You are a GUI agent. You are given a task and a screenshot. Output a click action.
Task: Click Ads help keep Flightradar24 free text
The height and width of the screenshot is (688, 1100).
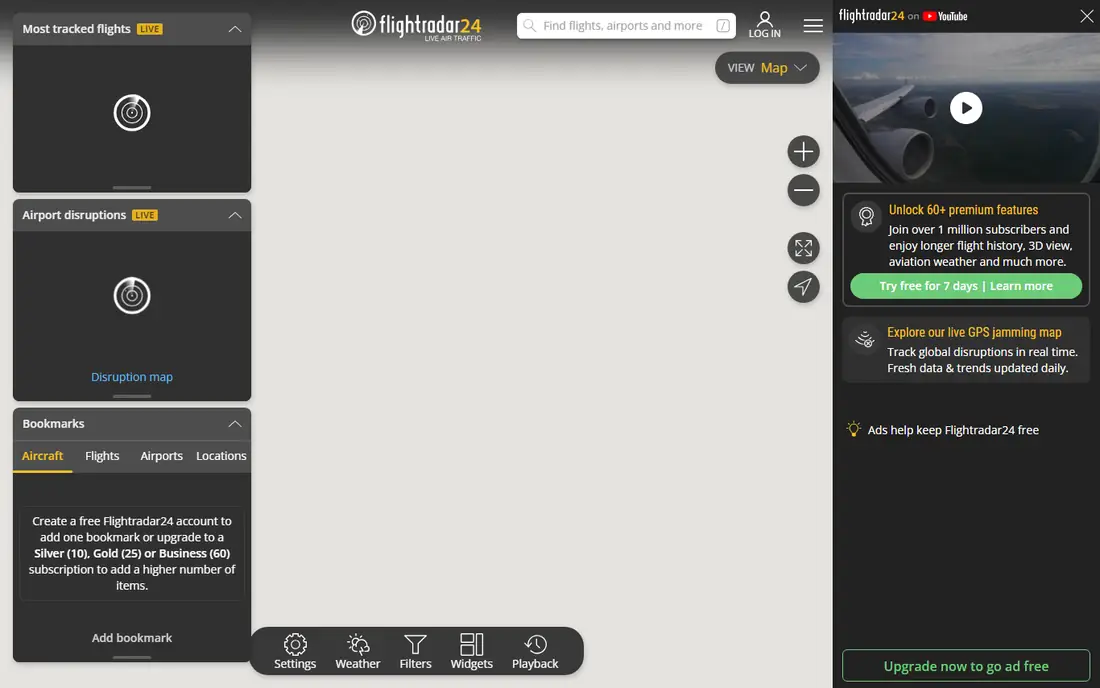pos(953,430)
